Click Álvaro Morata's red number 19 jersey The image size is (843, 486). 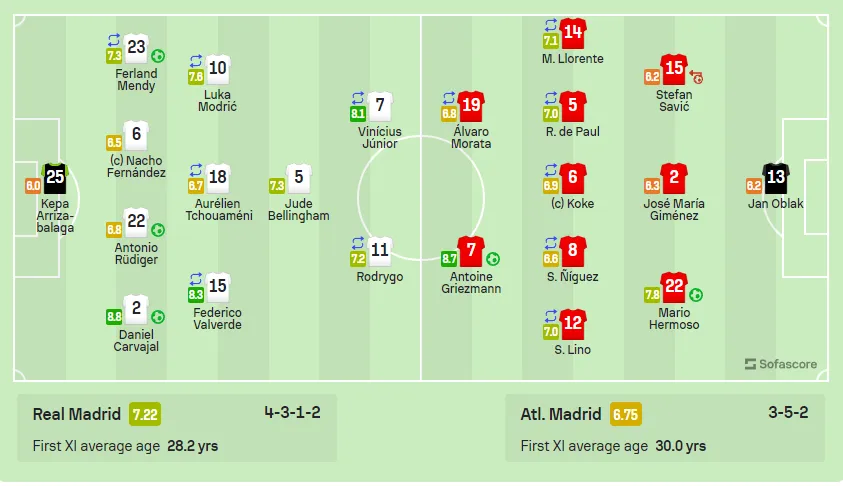pos(471,106)
